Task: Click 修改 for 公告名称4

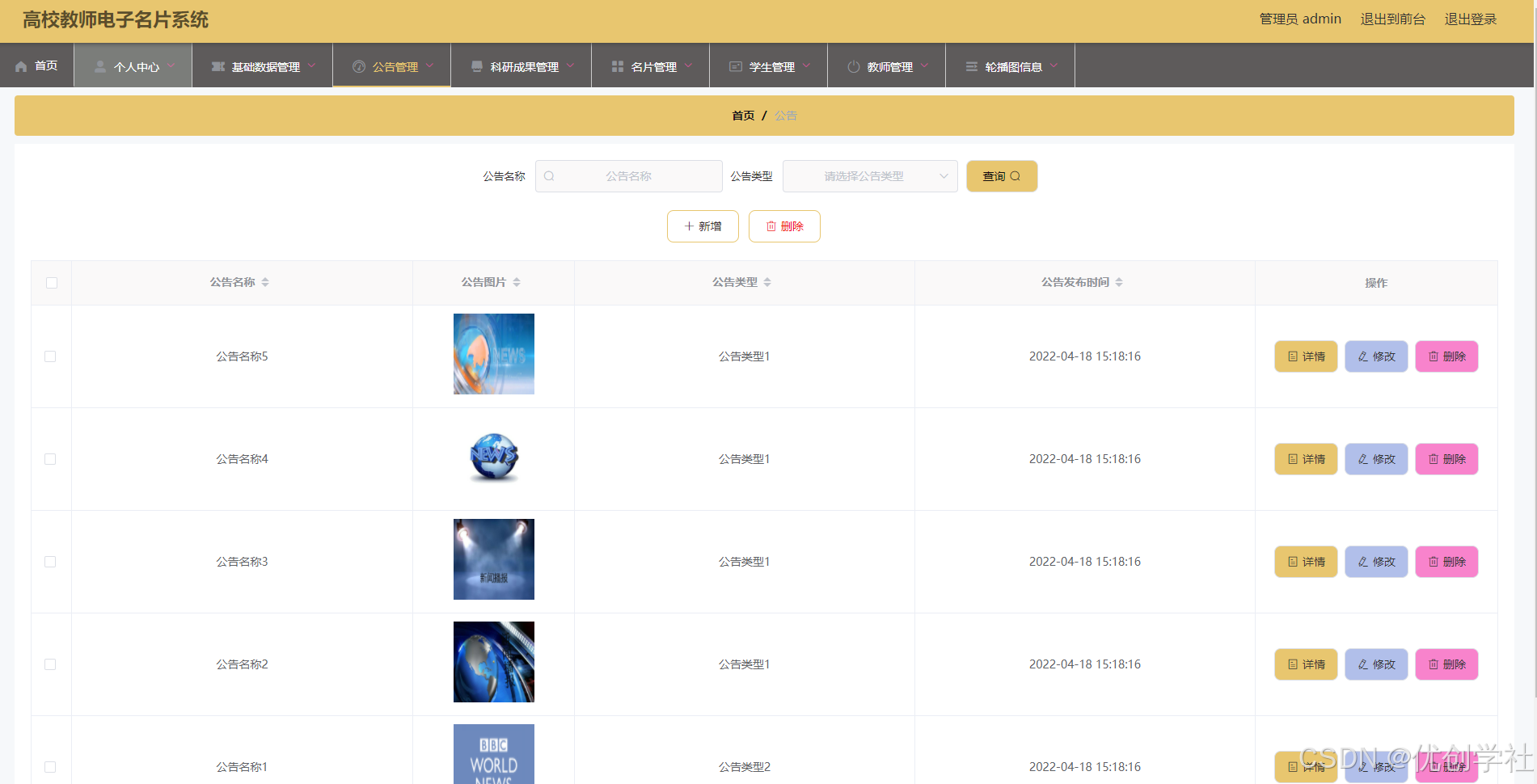Action: pos(1376,459)
